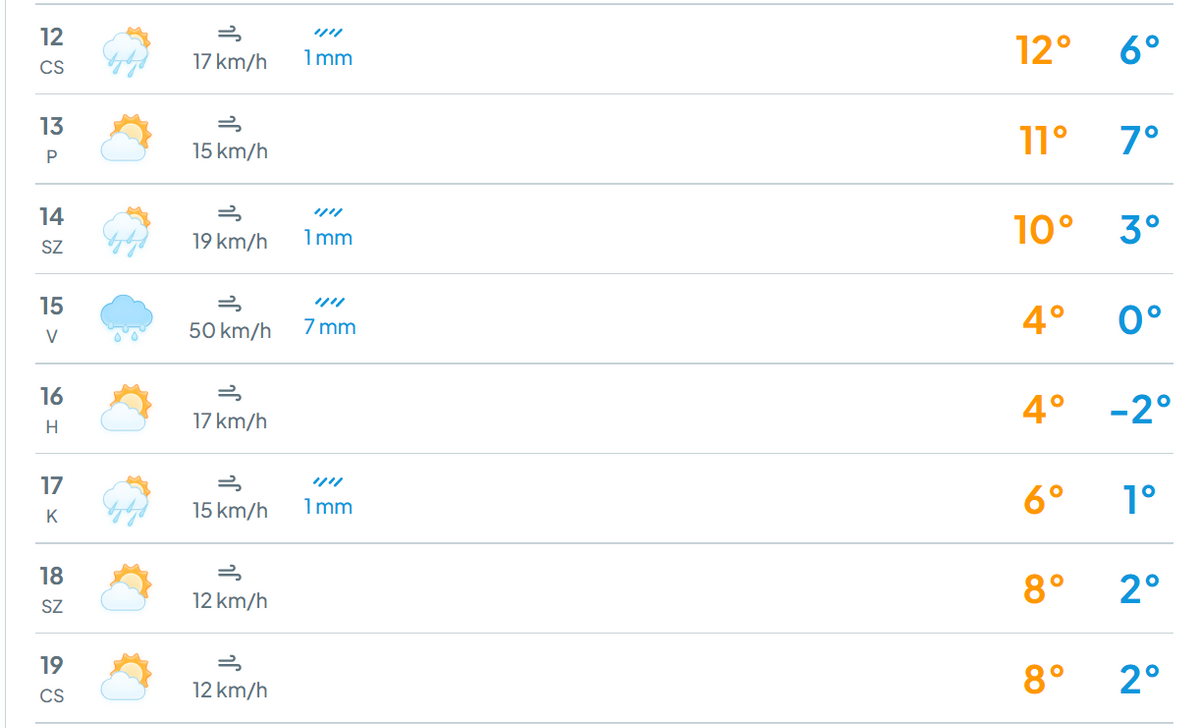Click the 1 mm precipitation text for day 17
1200x728 pixels.
(x=328, y=507)
